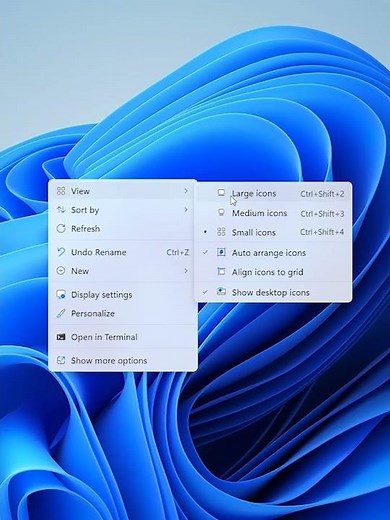Viewport: 390px width, 520px height.
Task: Select Open in Terminal
Action: 123,337
